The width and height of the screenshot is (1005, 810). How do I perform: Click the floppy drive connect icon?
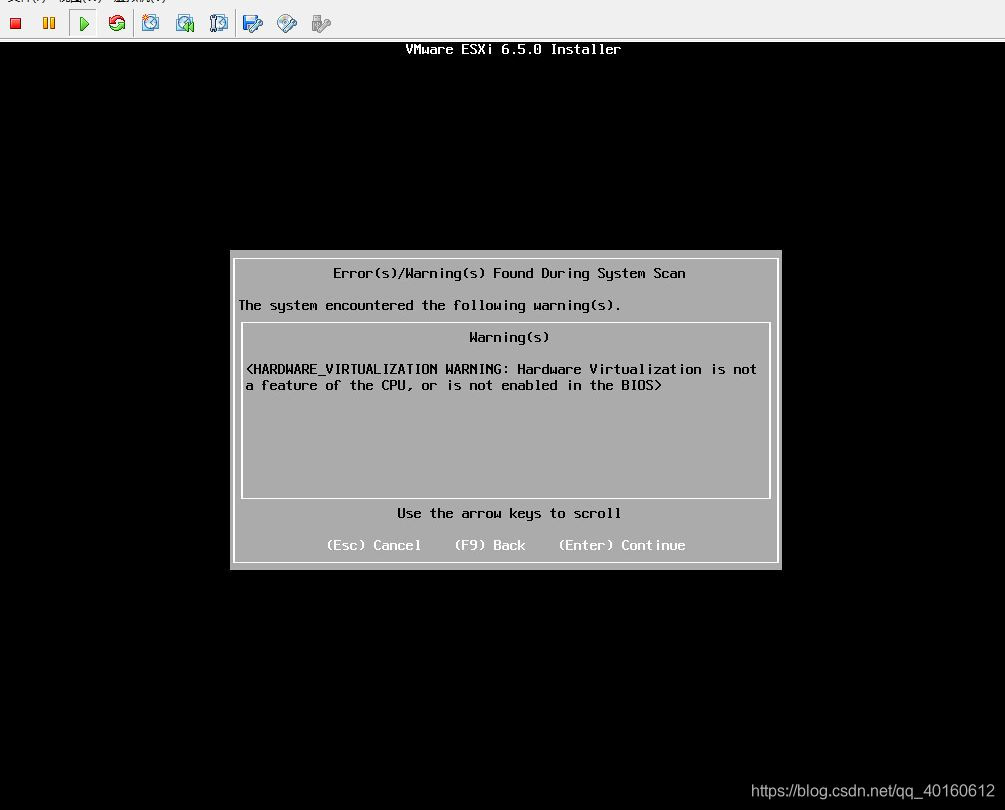[x=253, y=24]
